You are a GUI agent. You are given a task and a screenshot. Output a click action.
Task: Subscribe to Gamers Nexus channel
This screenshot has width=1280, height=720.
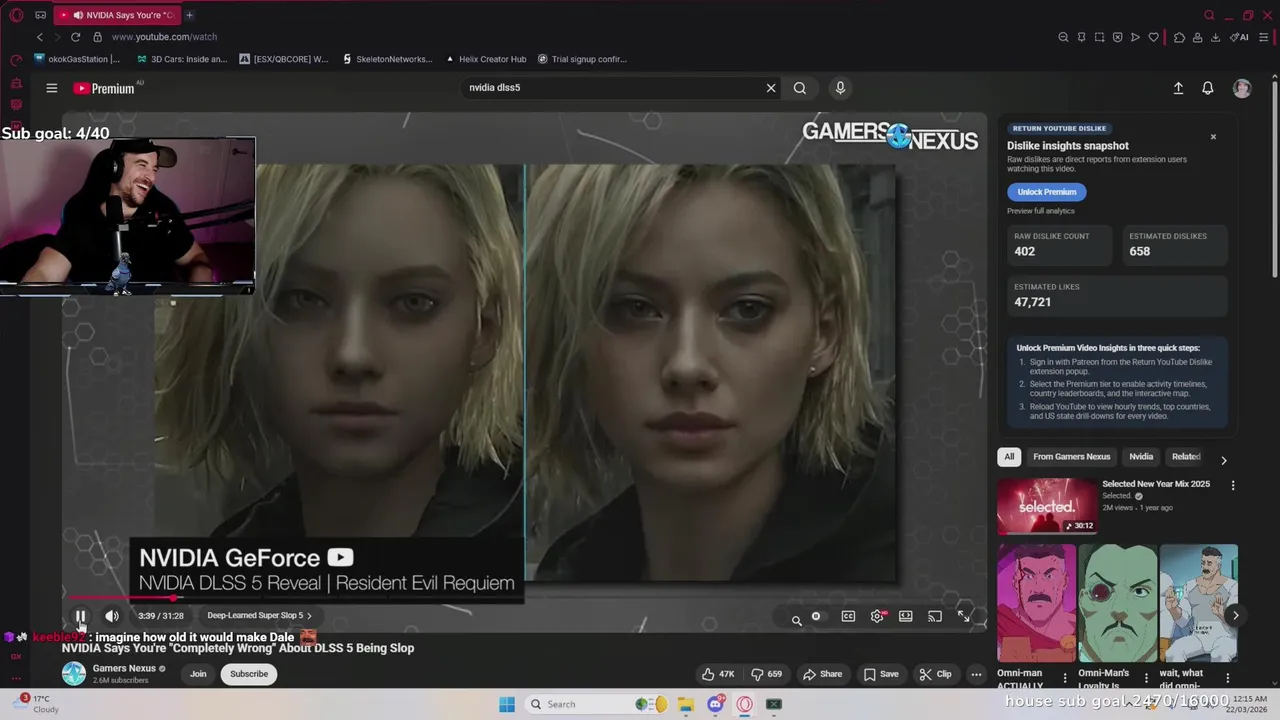(249, 674)
